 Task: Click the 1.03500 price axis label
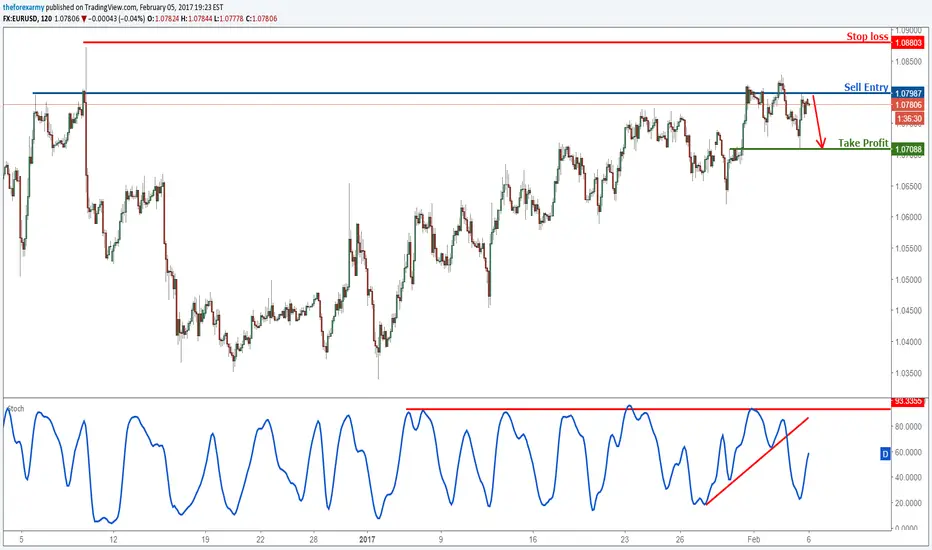(909, 373)
